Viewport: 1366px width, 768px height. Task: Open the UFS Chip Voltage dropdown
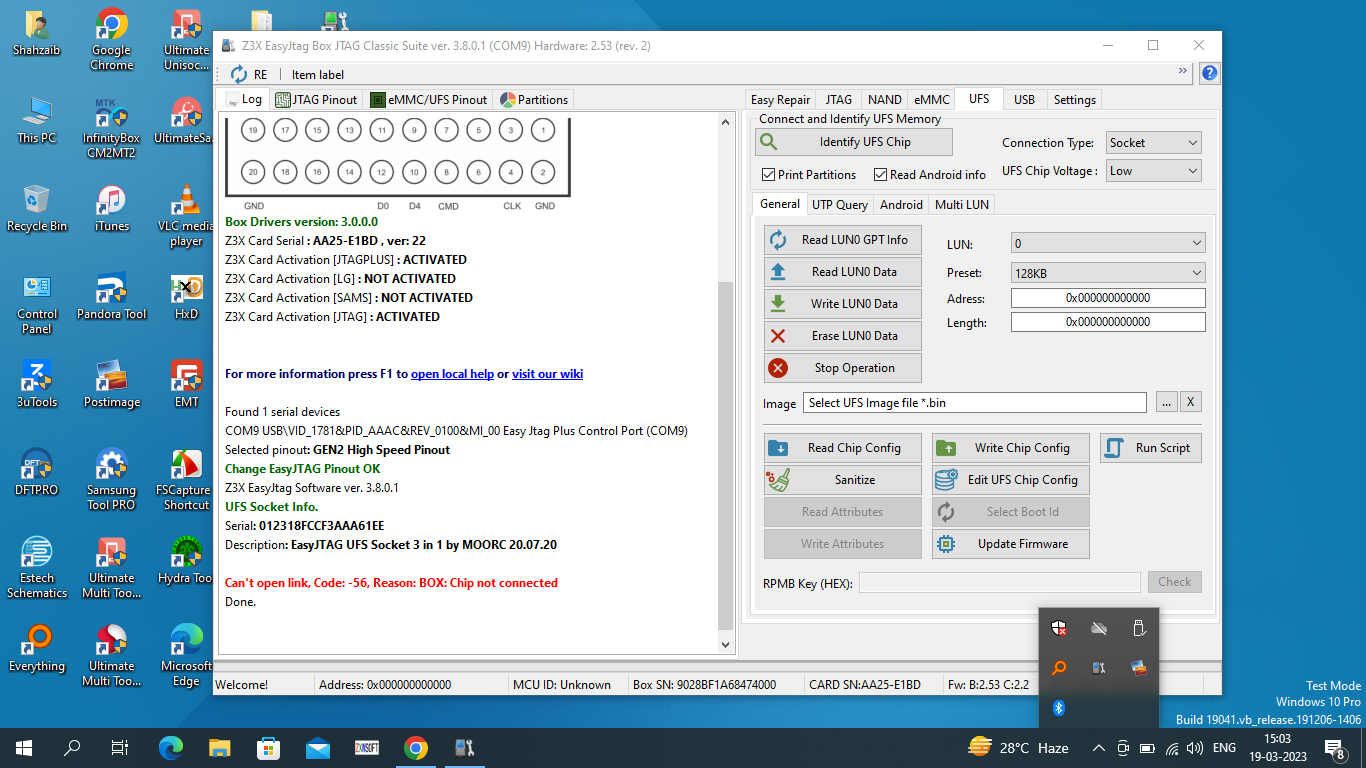pos(1153,171)
